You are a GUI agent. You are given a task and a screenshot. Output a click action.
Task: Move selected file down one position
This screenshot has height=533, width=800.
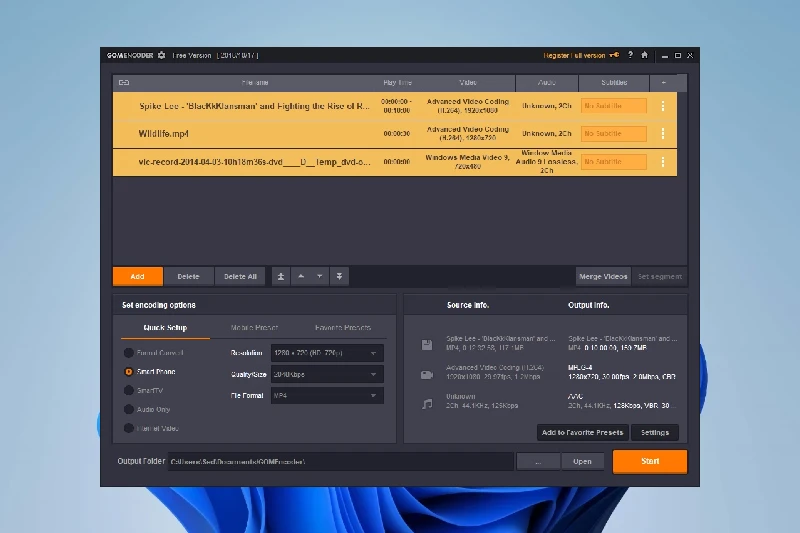(319, 276)
